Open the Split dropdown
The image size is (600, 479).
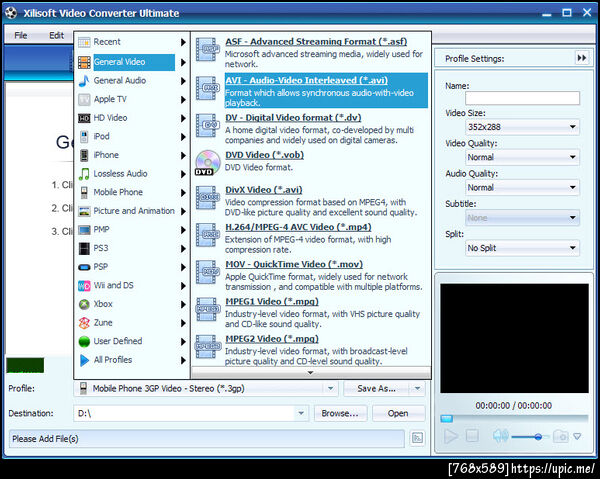click(522, 248)
